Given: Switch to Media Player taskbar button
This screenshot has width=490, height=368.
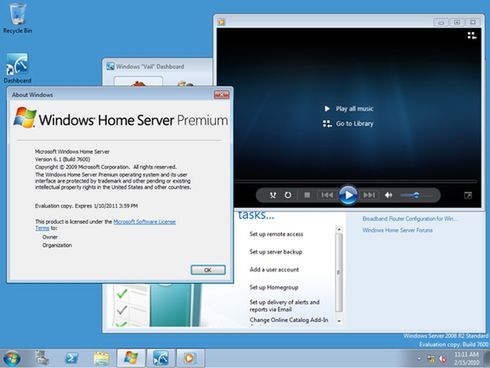Looking at the screenshot, I should (x=190, y=358).
